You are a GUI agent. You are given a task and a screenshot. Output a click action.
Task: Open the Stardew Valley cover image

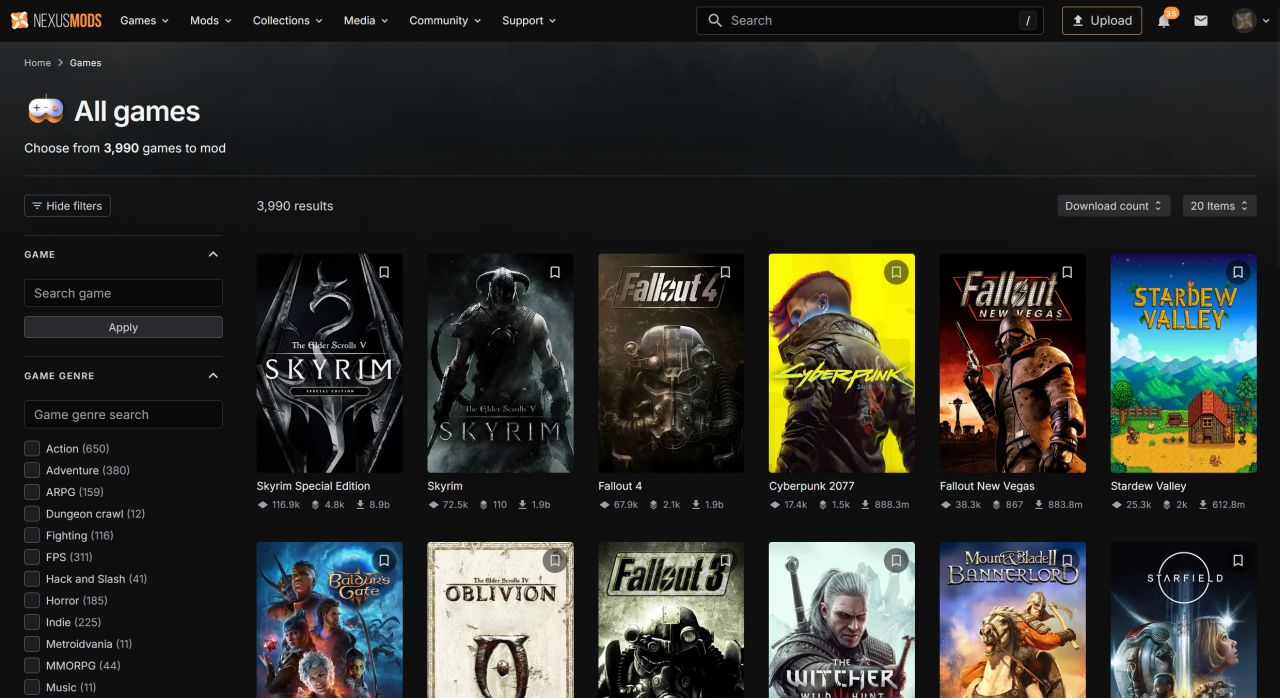pyautogui.click(x=1184, y=363)
